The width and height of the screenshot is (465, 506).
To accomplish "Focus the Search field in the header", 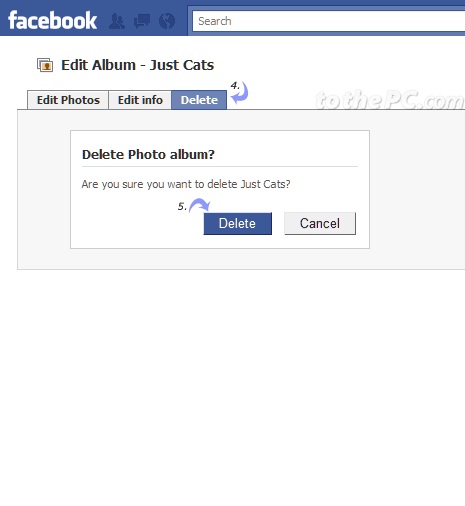I will click(x=329, y=21).
